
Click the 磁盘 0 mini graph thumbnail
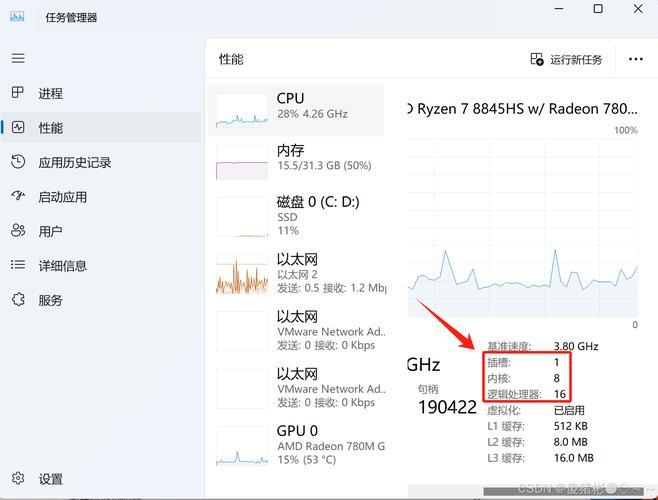[x=242, y=217]
